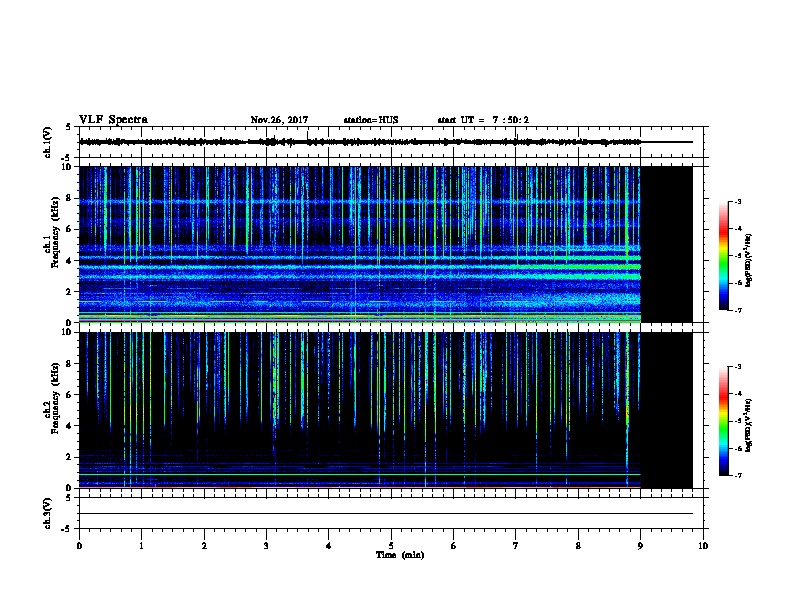Click the 8 kHz tick label of ch.1

(69, 198)
